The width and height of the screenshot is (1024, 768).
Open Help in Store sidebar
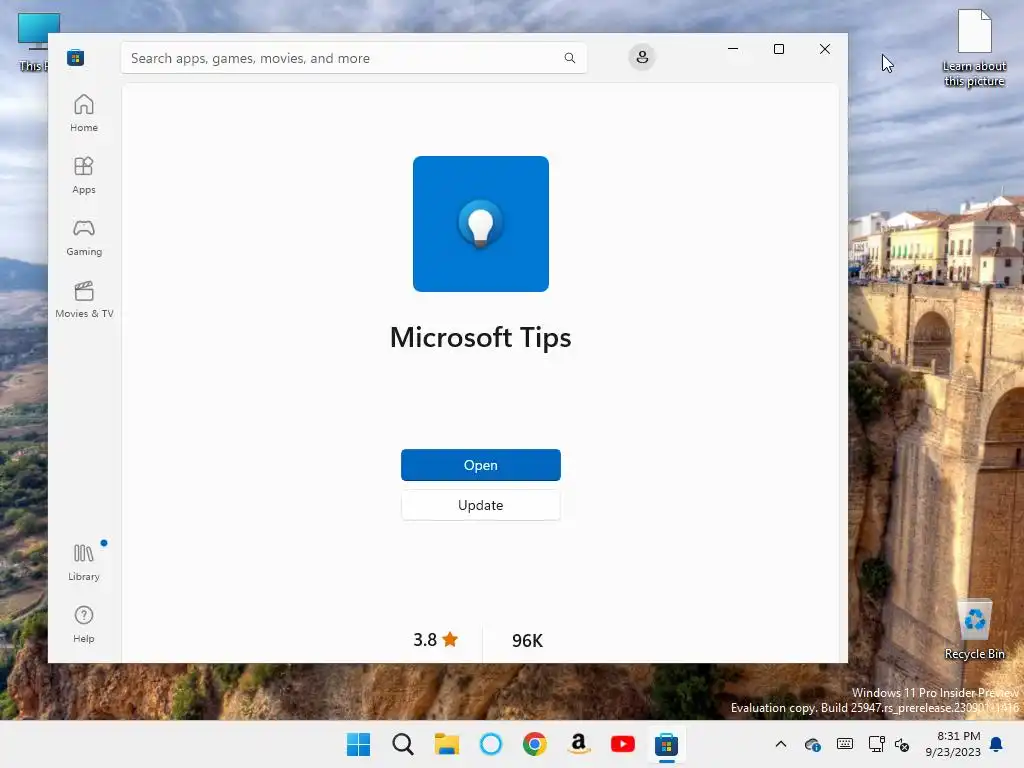(x=84, y=624)
